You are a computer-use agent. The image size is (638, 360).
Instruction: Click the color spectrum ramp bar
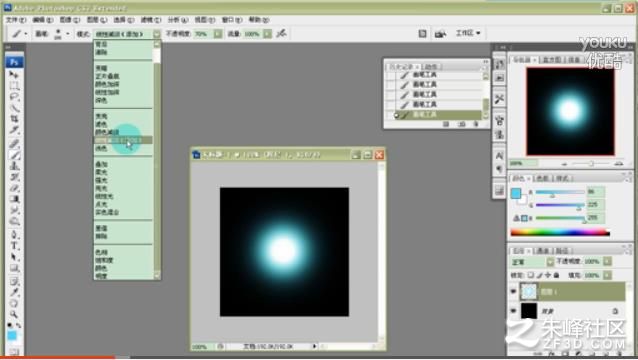tap(560, 233)
